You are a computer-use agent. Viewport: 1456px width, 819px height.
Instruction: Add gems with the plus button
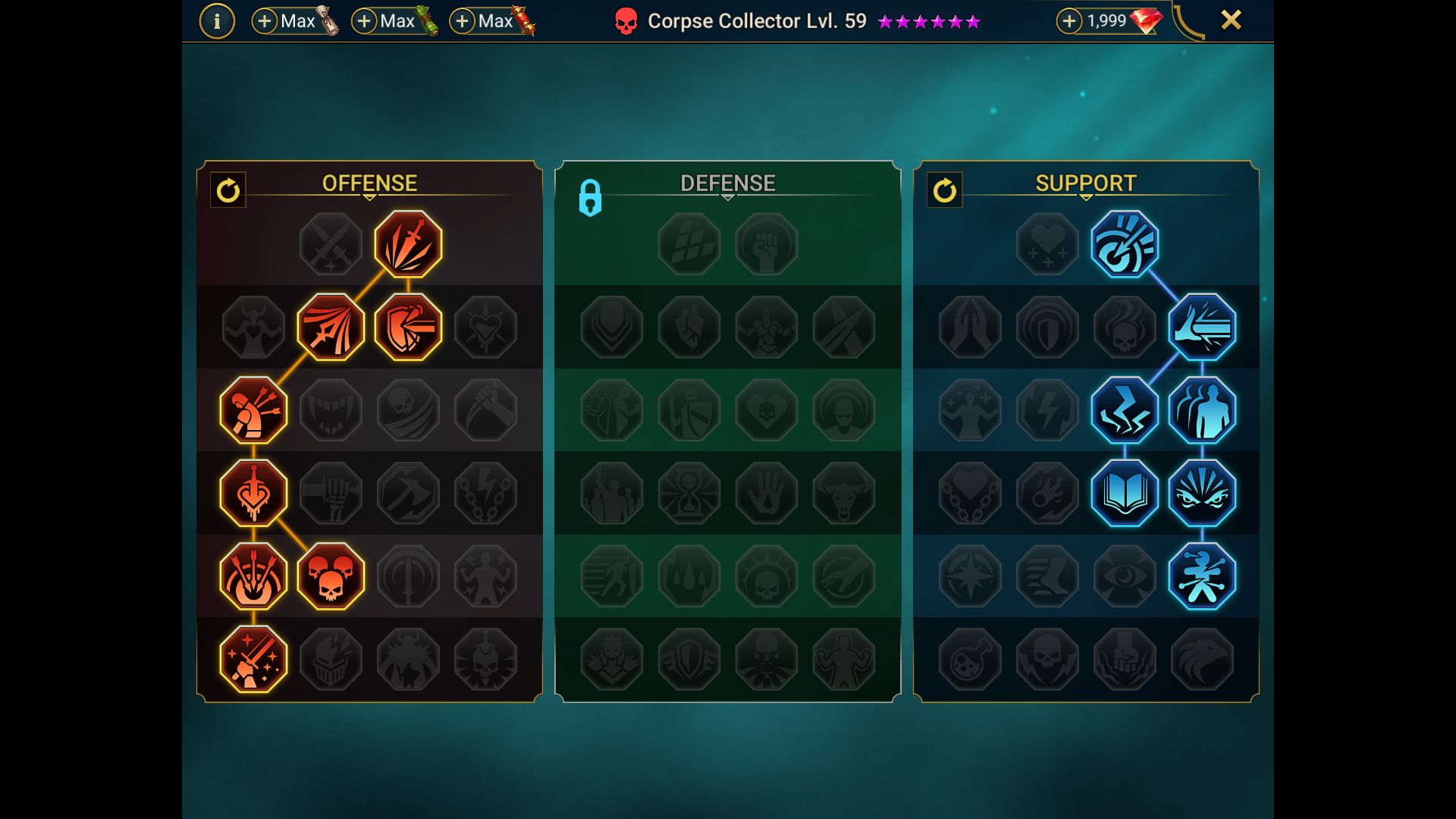(1068, 21)
